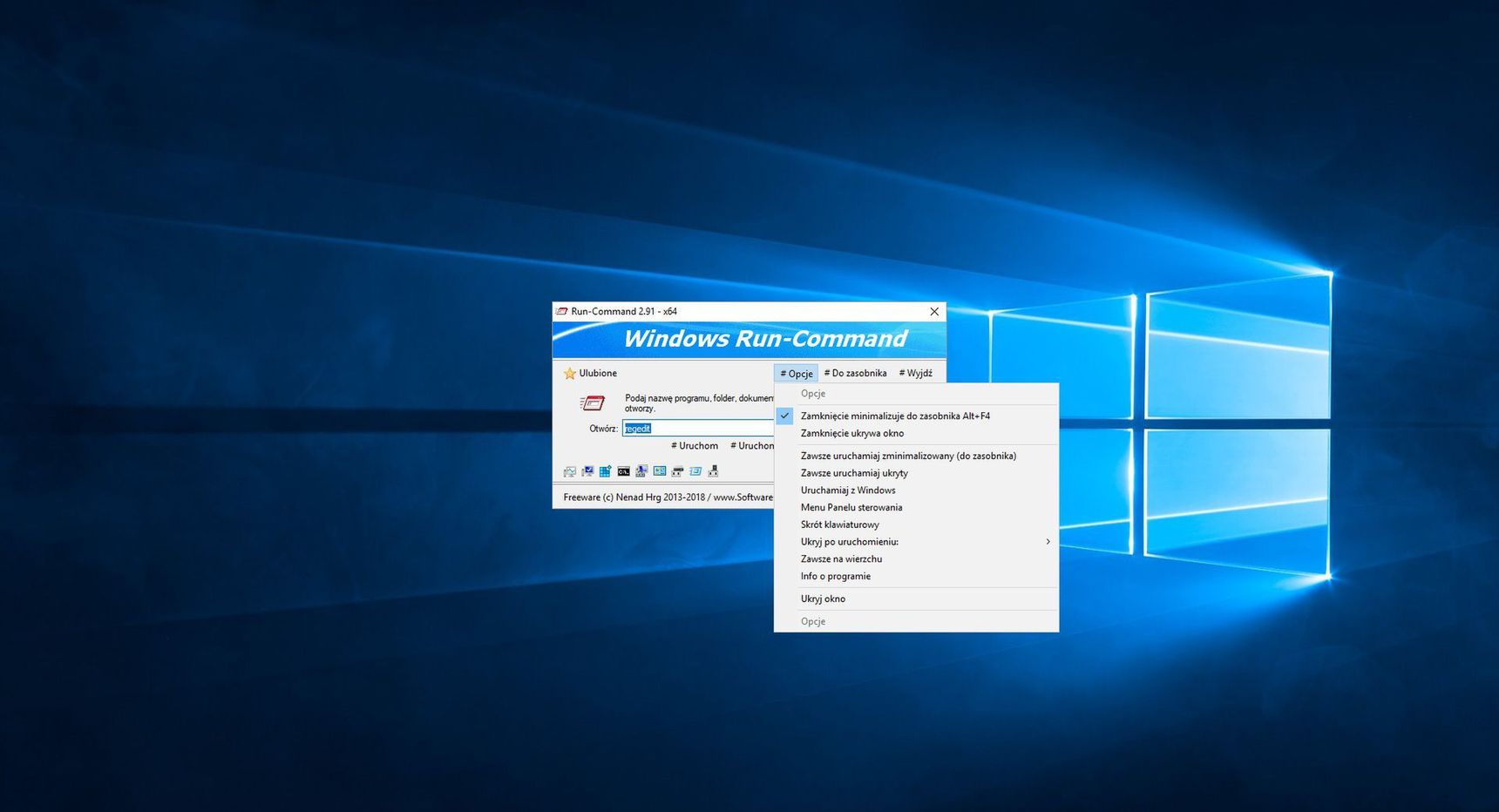Open Info o programie
Screen dimensions: 1499x812
pos(916,576)
